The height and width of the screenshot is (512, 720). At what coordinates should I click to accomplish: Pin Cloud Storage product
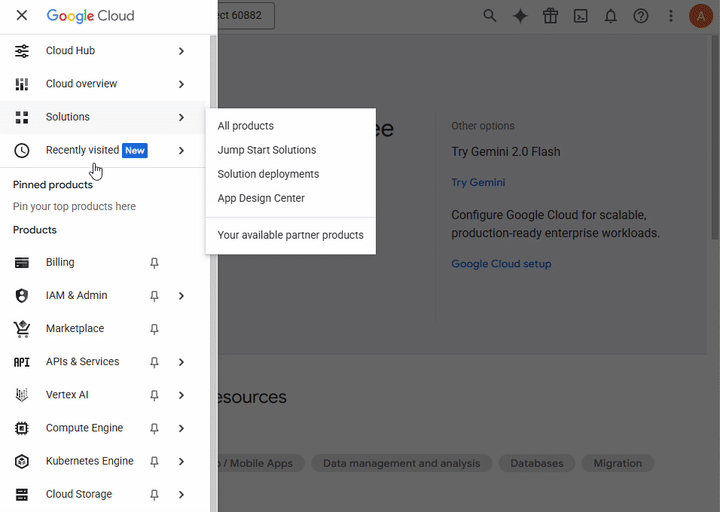[x=154, y=495]
